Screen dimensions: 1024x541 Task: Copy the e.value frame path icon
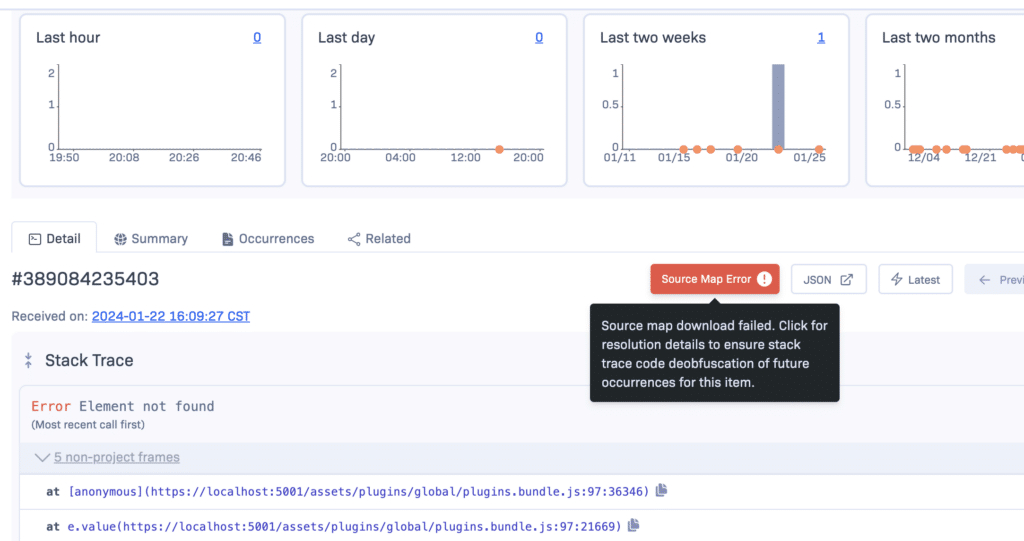[x=633, y=525]
